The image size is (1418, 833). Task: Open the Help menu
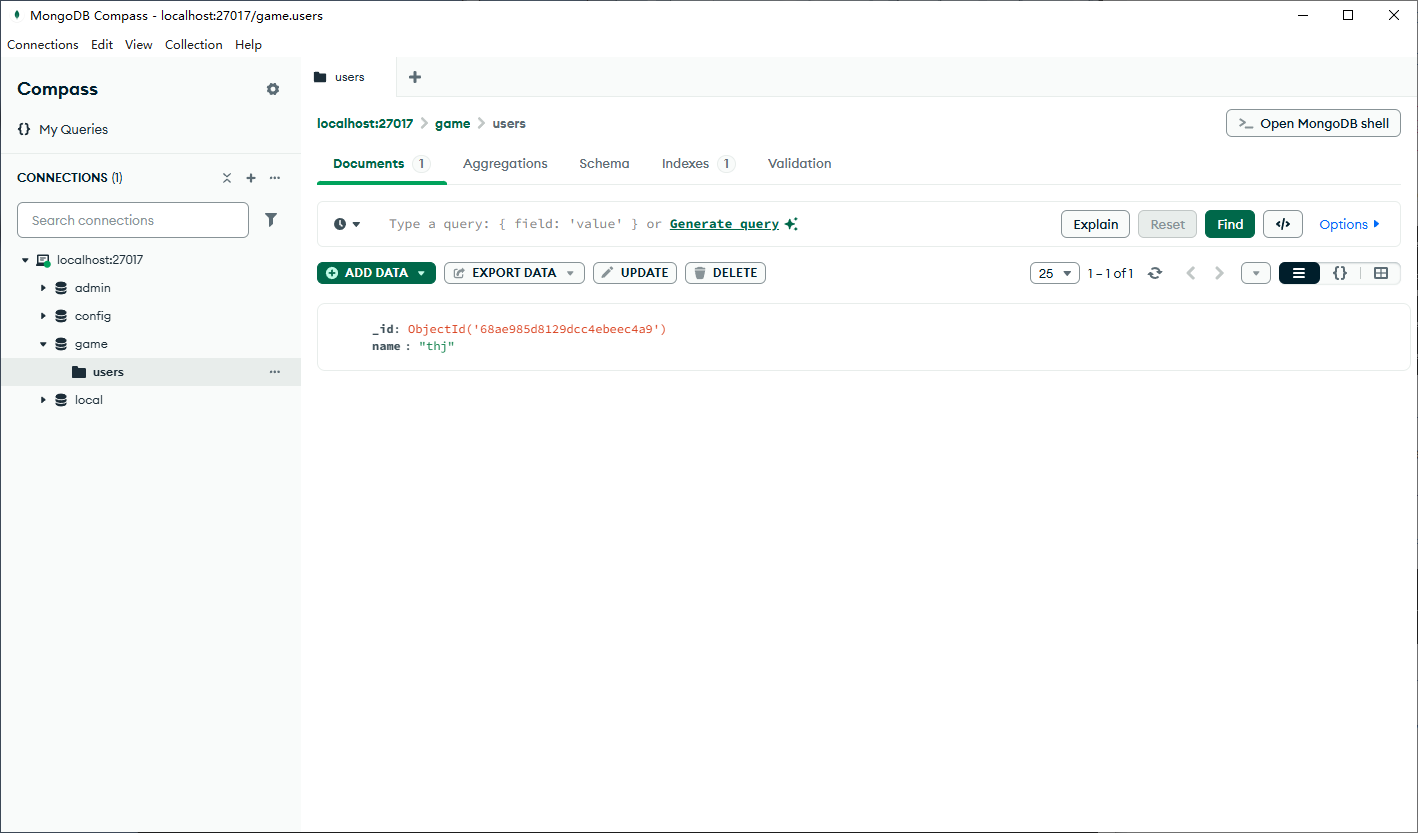coord(249,45)
